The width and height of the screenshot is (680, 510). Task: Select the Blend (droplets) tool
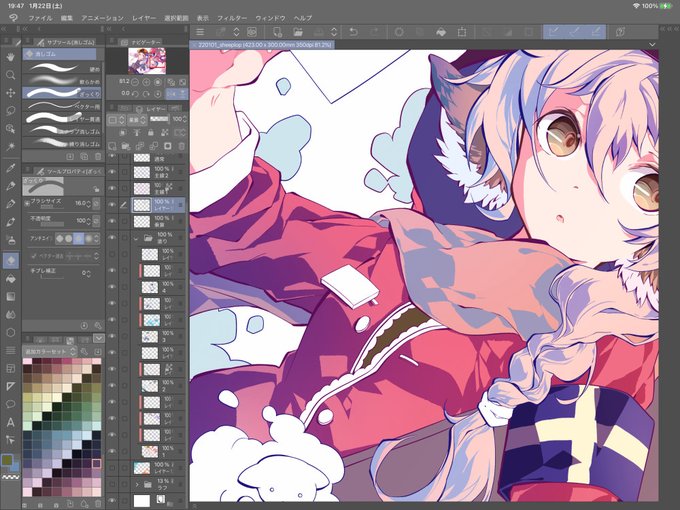click(x=10, y=314)
